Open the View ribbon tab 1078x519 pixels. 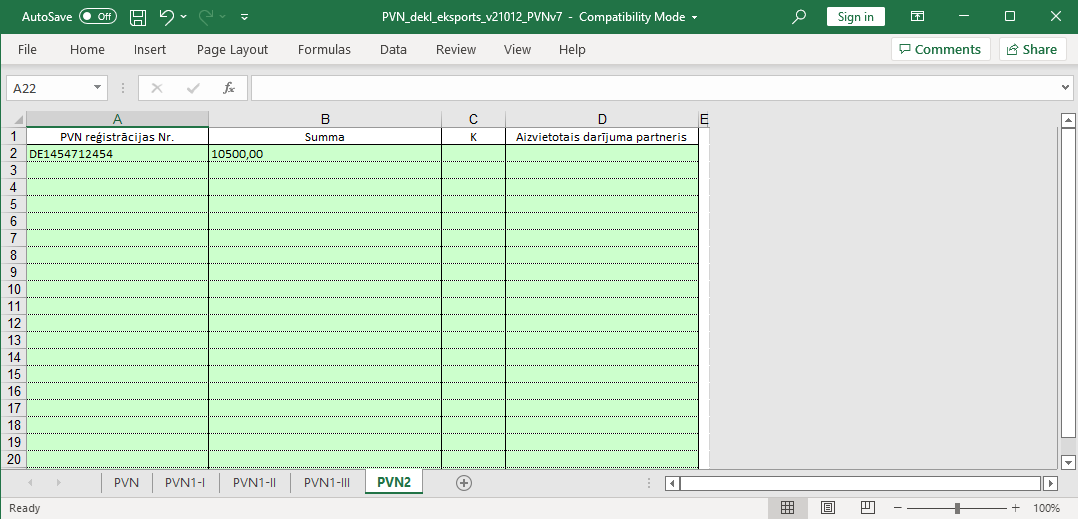[x=517, y=49]
